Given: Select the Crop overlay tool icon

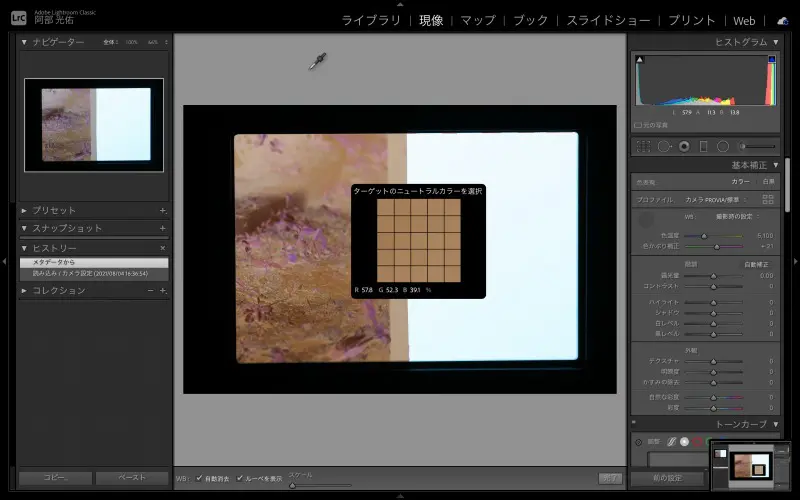Looking at the screenshot, I should [x=643, y=146].
